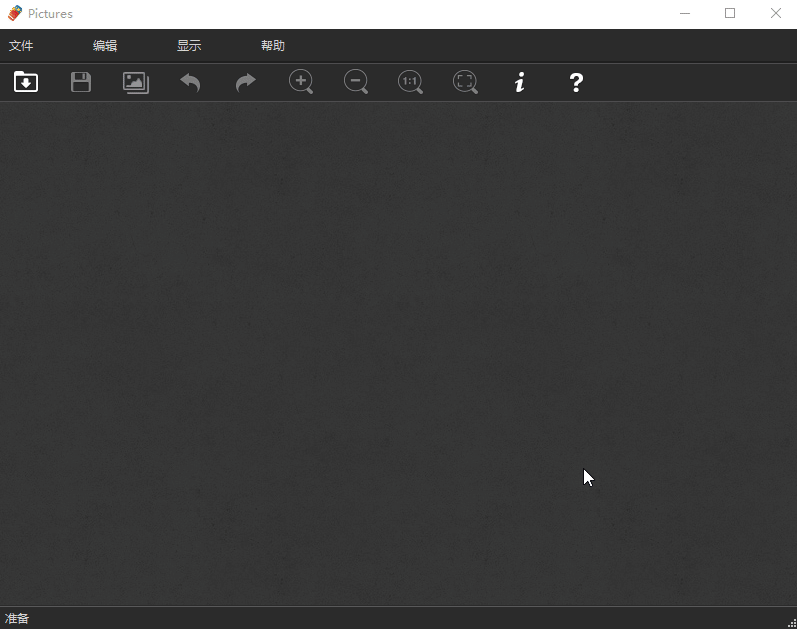
Task: Zoom in with the plus magnifier
Action: coord(301,82)
